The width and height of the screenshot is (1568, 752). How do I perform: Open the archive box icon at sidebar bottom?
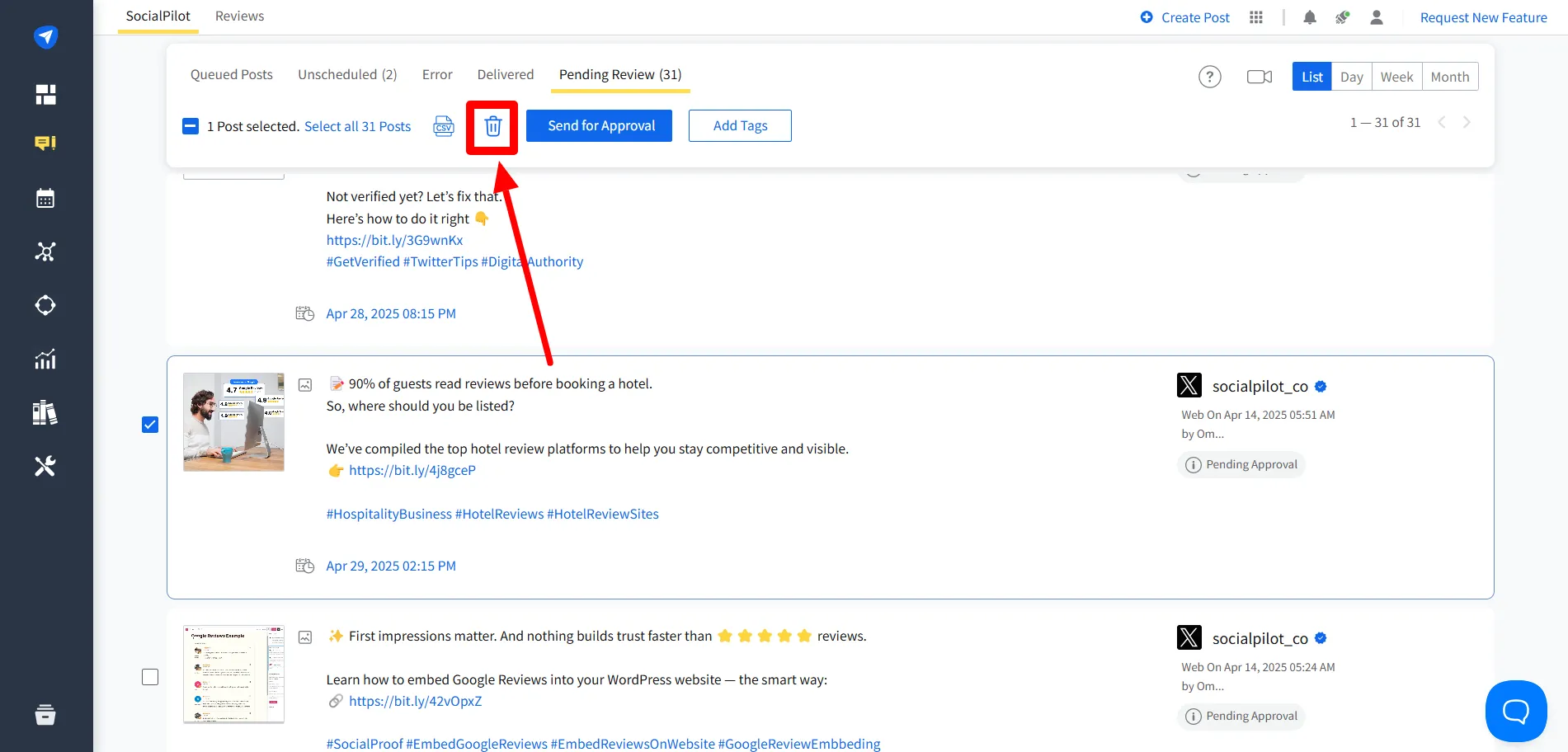(x=45, y=714)
